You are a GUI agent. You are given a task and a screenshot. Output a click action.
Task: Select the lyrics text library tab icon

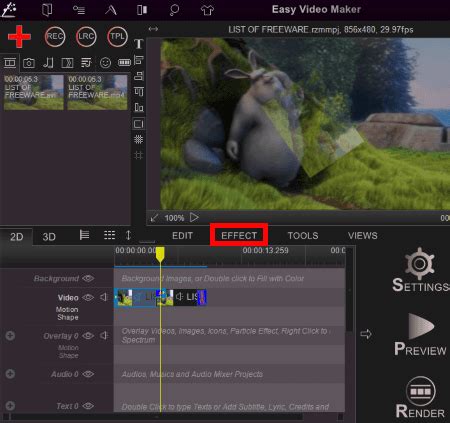click(x=86, y=63)
